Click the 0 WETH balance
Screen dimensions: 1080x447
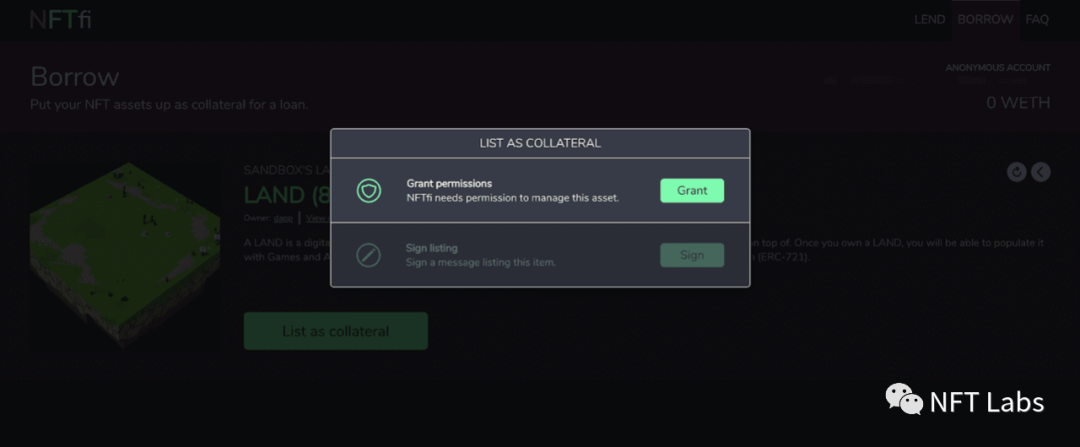point(1018,103)
